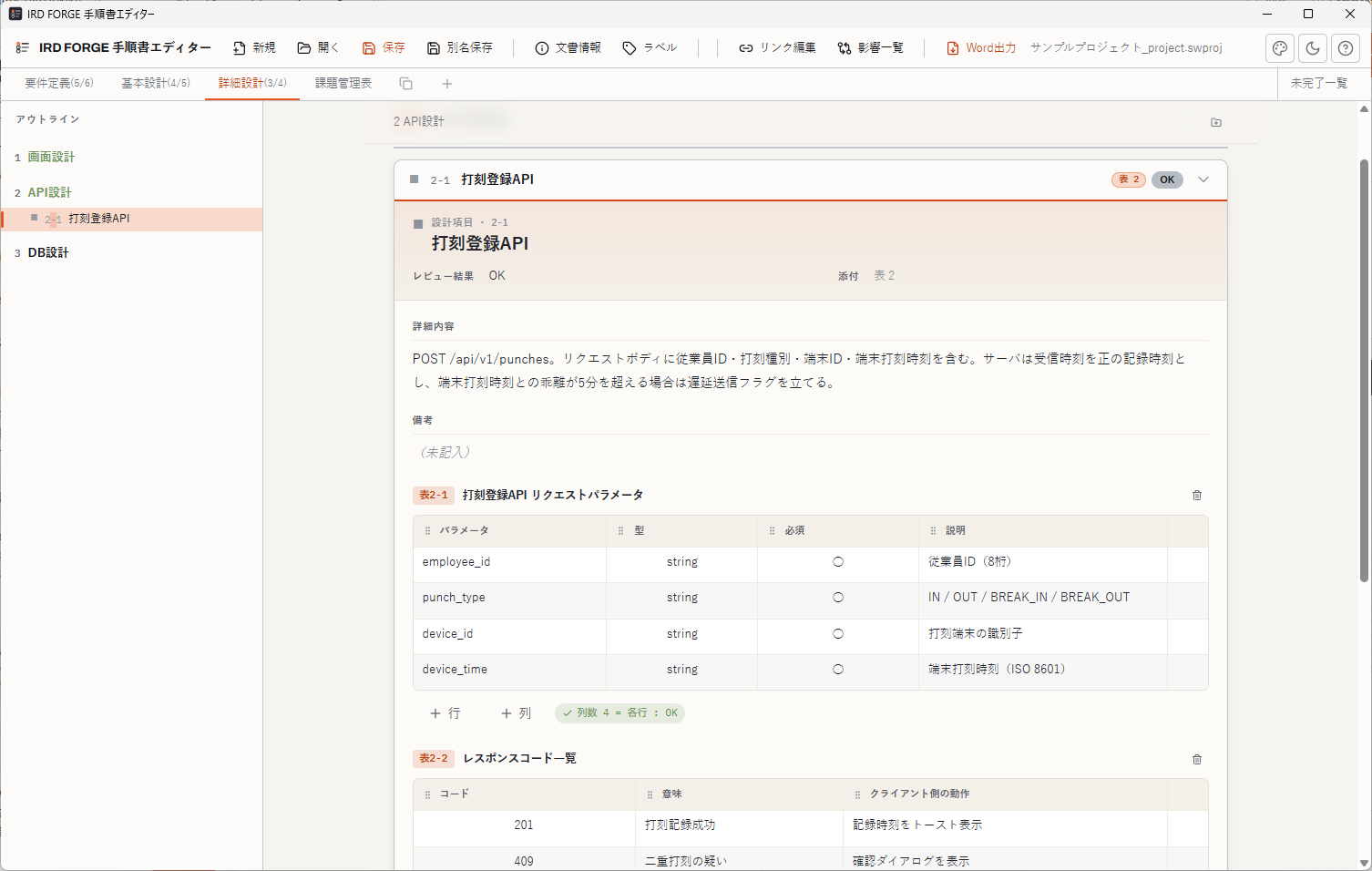Click the 新規 new document icon
Viewport: 1372px width, 871px height.
click(x=240, y=47)
